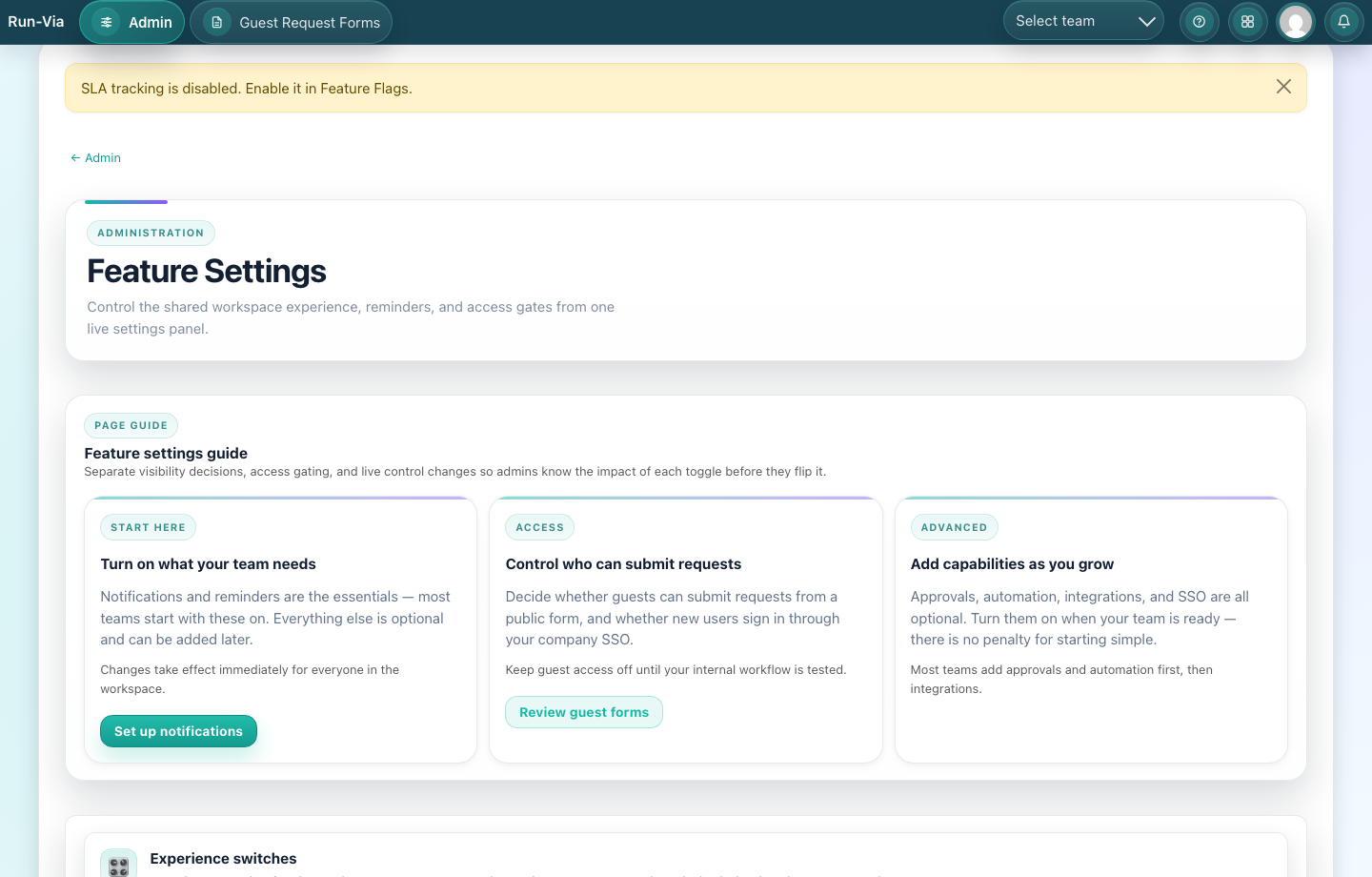Click the ACCESS label
Image resolution: width=1372 pixels, height=877 pixels.
pos(539,527)
